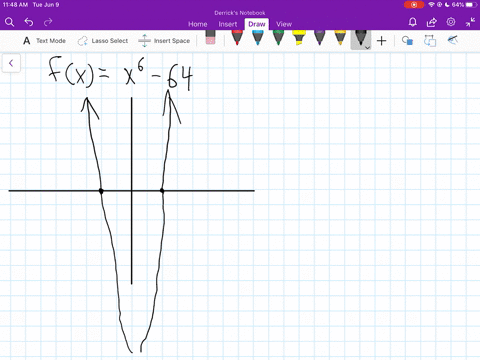Enable Text Mode
Screen dimensions: 480x360
coord(44,41)
